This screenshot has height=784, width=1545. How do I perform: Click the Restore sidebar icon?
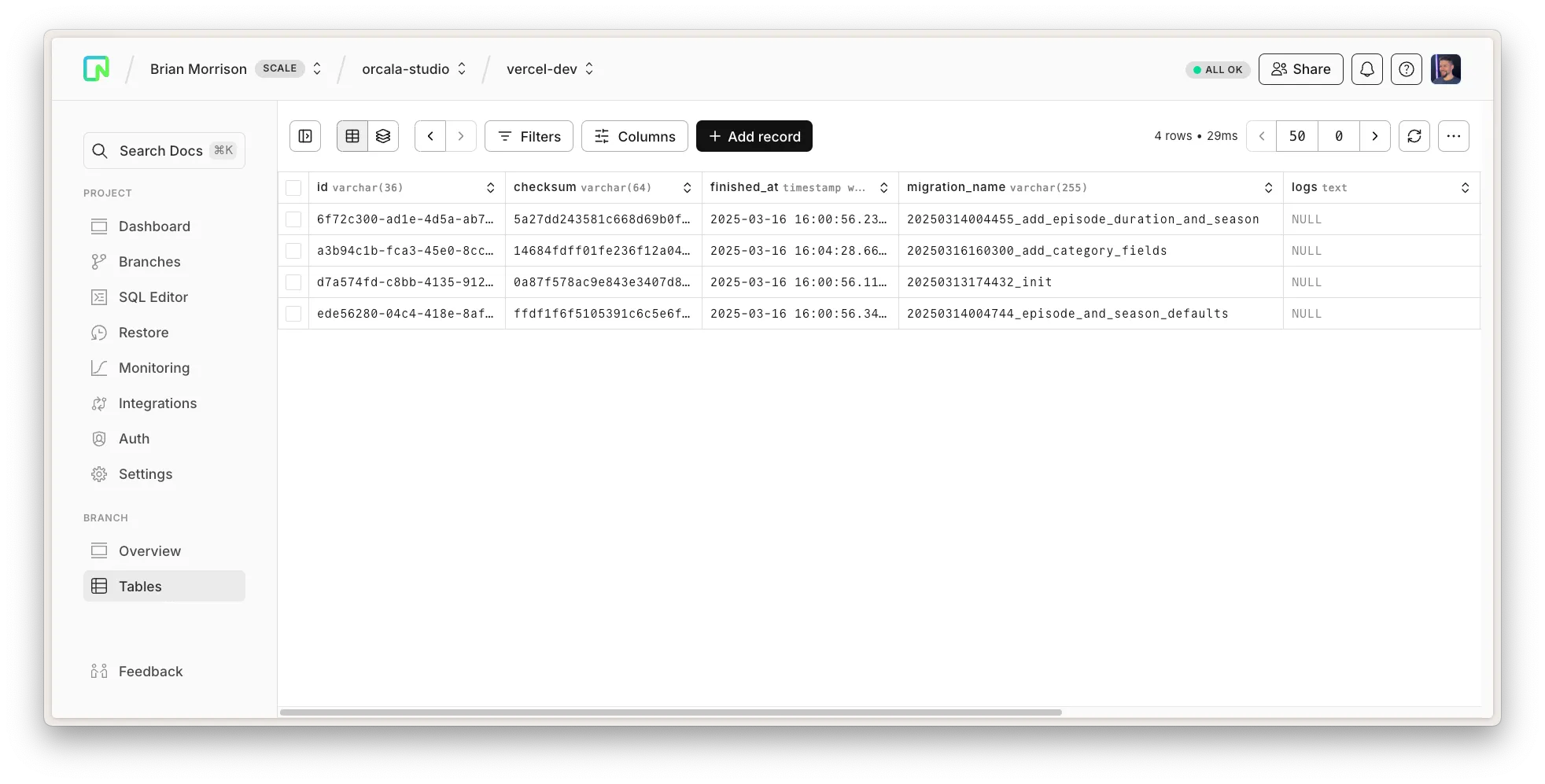pyautogui.click(x=99, y=333)
